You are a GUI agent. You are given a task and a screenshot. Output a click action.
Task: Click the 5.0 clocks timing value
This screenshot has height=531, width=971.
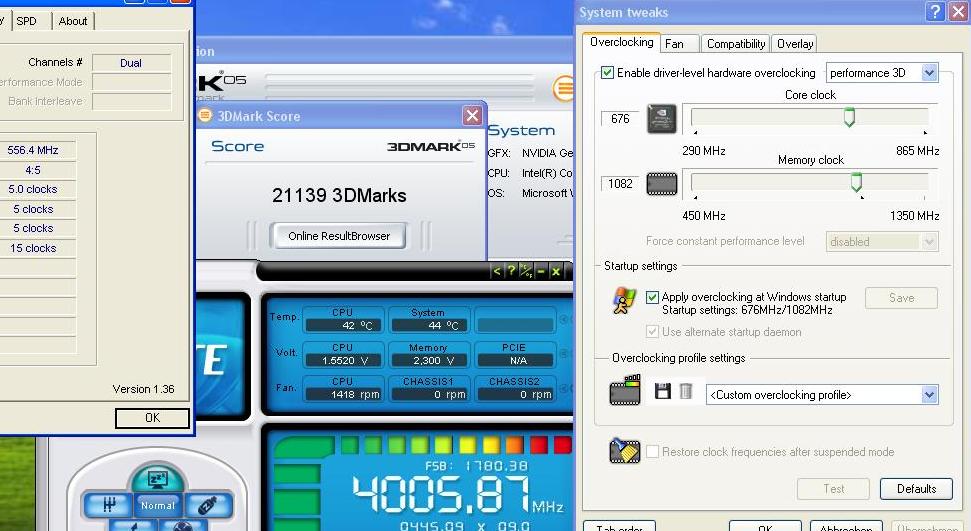[33, 189]
